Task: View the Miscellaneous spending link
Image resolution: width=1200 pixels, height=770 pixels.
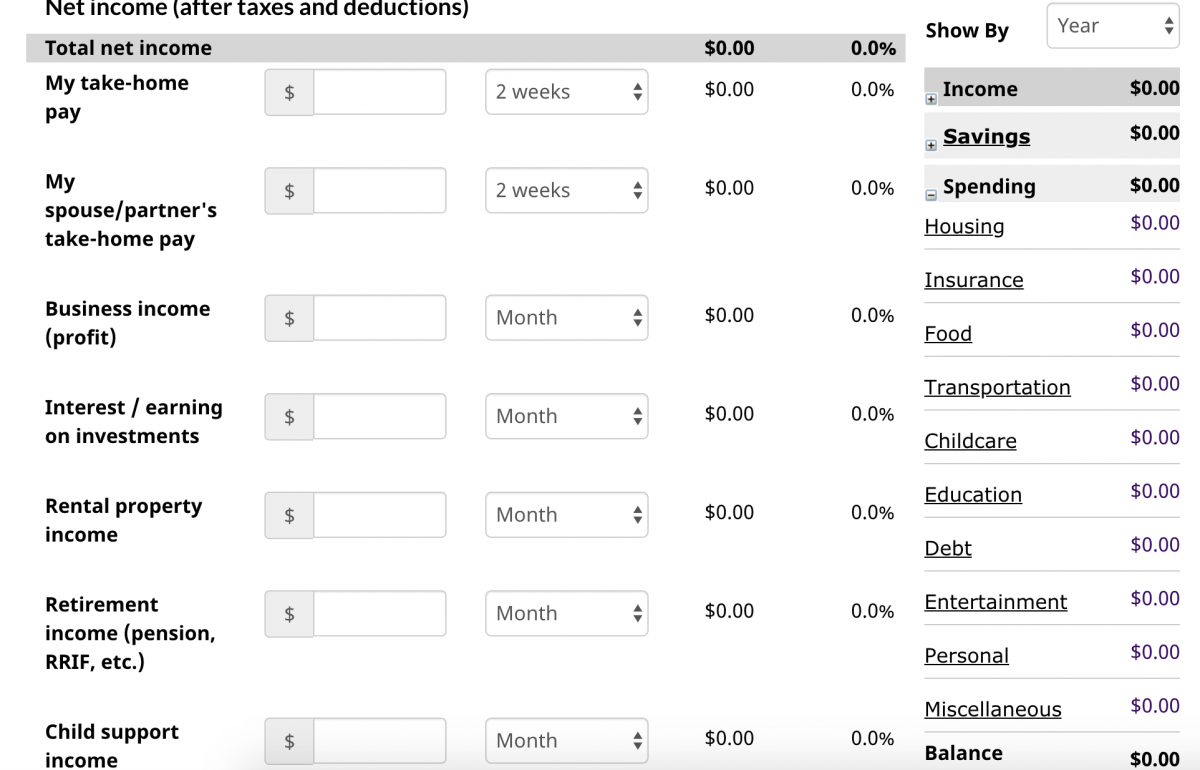Action: (992, 710)
